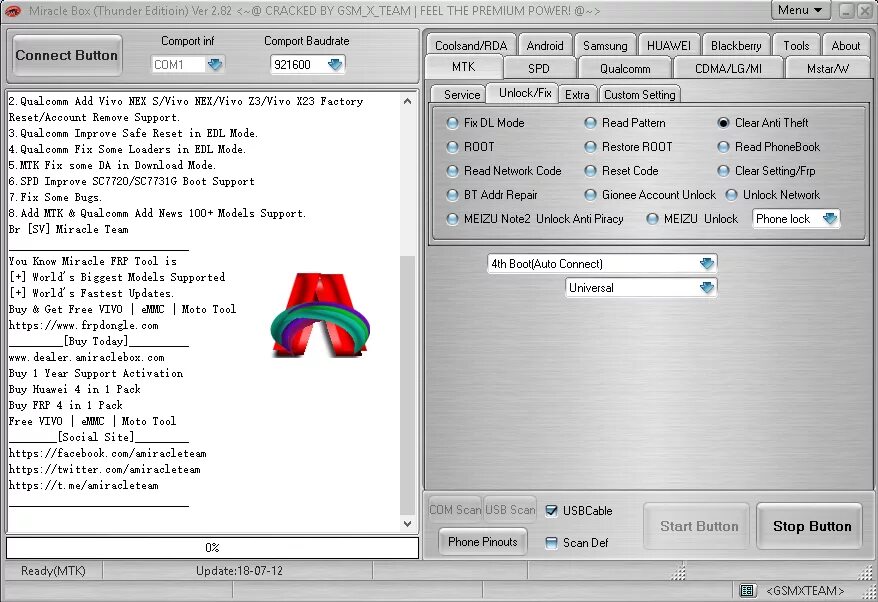
Task: Click the Miracle A logo image in log panel
Action: point(320,315)
